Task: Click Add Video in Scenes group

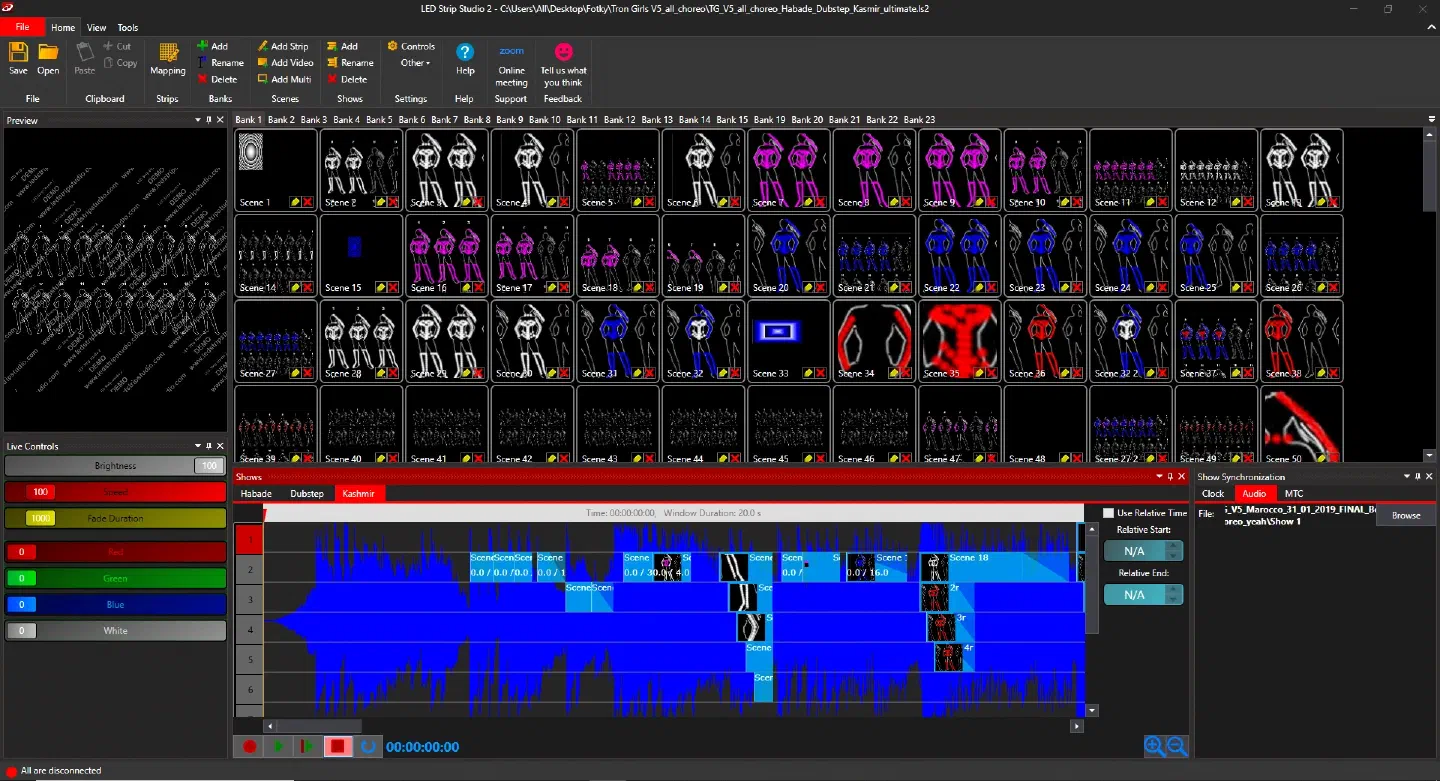Action: (285, 62)
